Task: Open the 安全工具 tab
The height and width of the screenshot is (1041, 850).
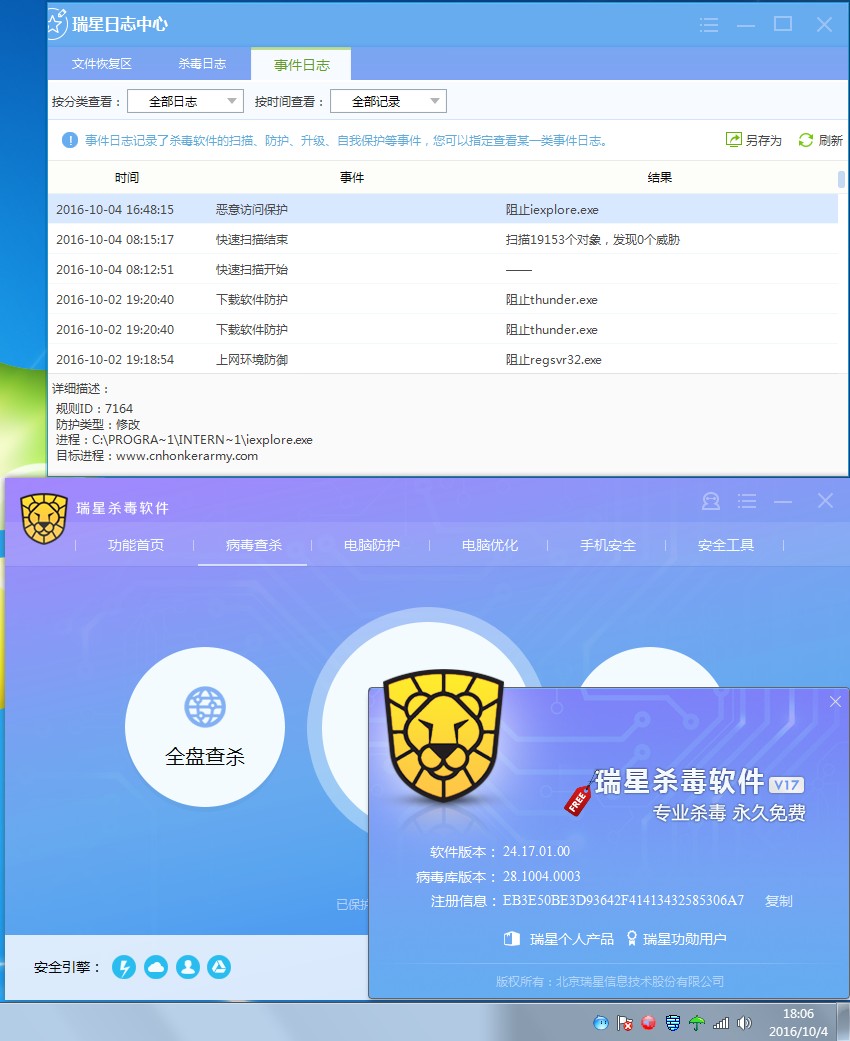Action: [x=726, y=545]
